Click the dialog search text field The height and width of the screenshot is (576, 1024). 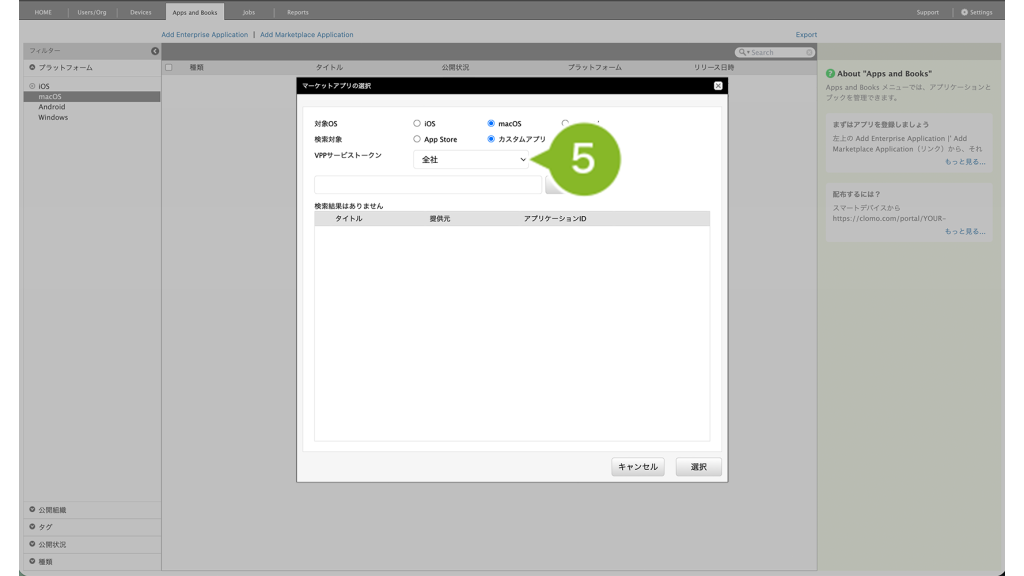pyautogui.click(x=428, y=185)
